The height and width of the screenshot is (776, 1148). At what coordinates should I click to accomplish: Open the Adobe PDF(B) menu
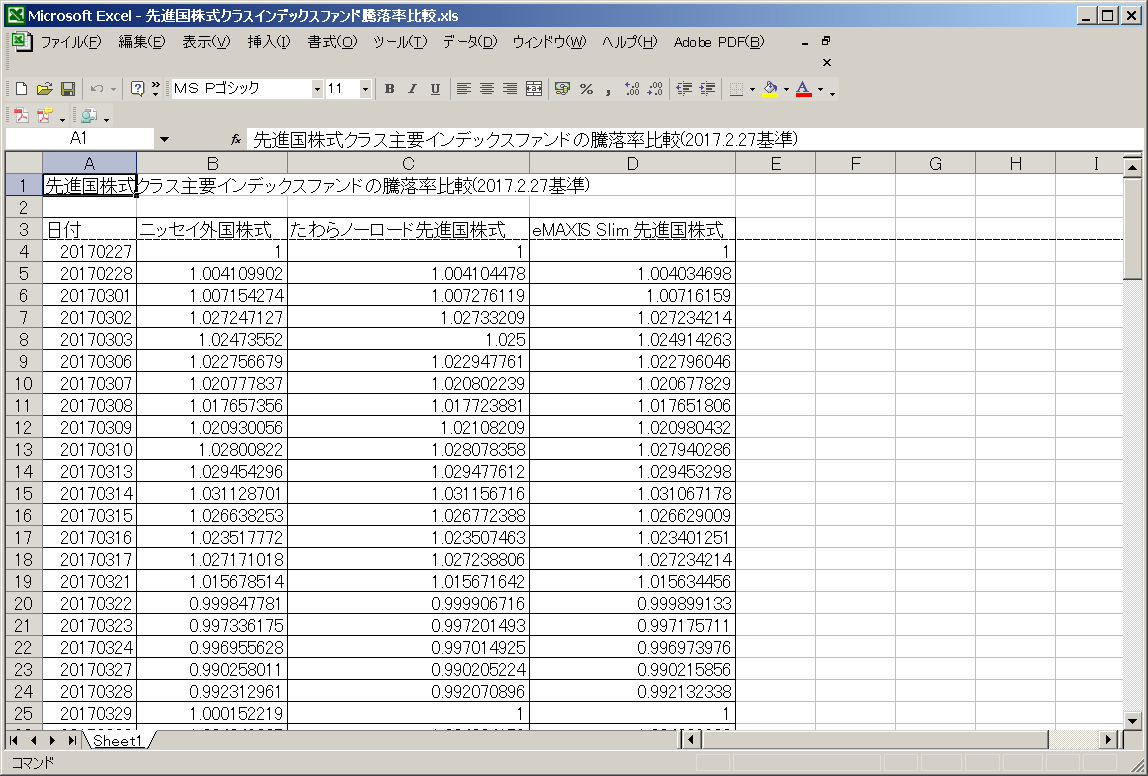[x=718, y=42]
